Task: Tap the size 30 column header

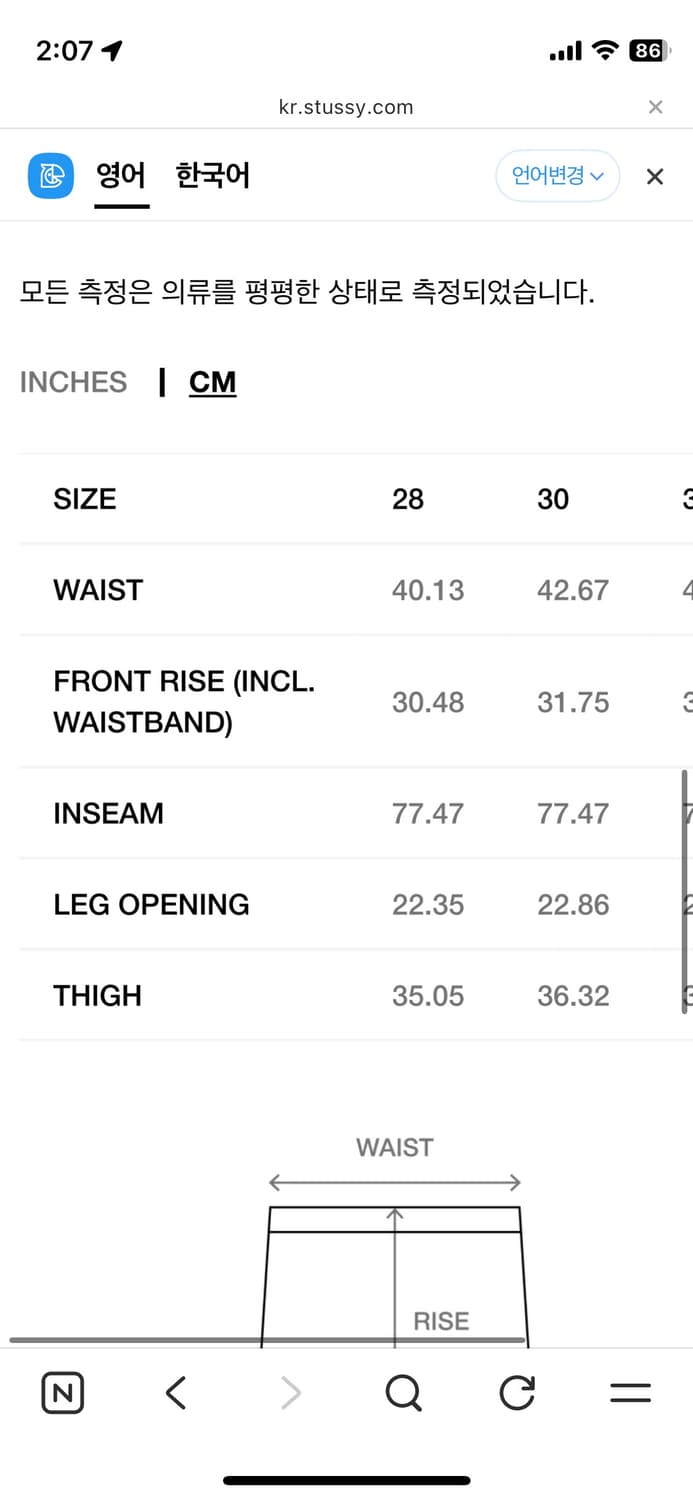Action: pyautogui.click(x=553, y=499)
